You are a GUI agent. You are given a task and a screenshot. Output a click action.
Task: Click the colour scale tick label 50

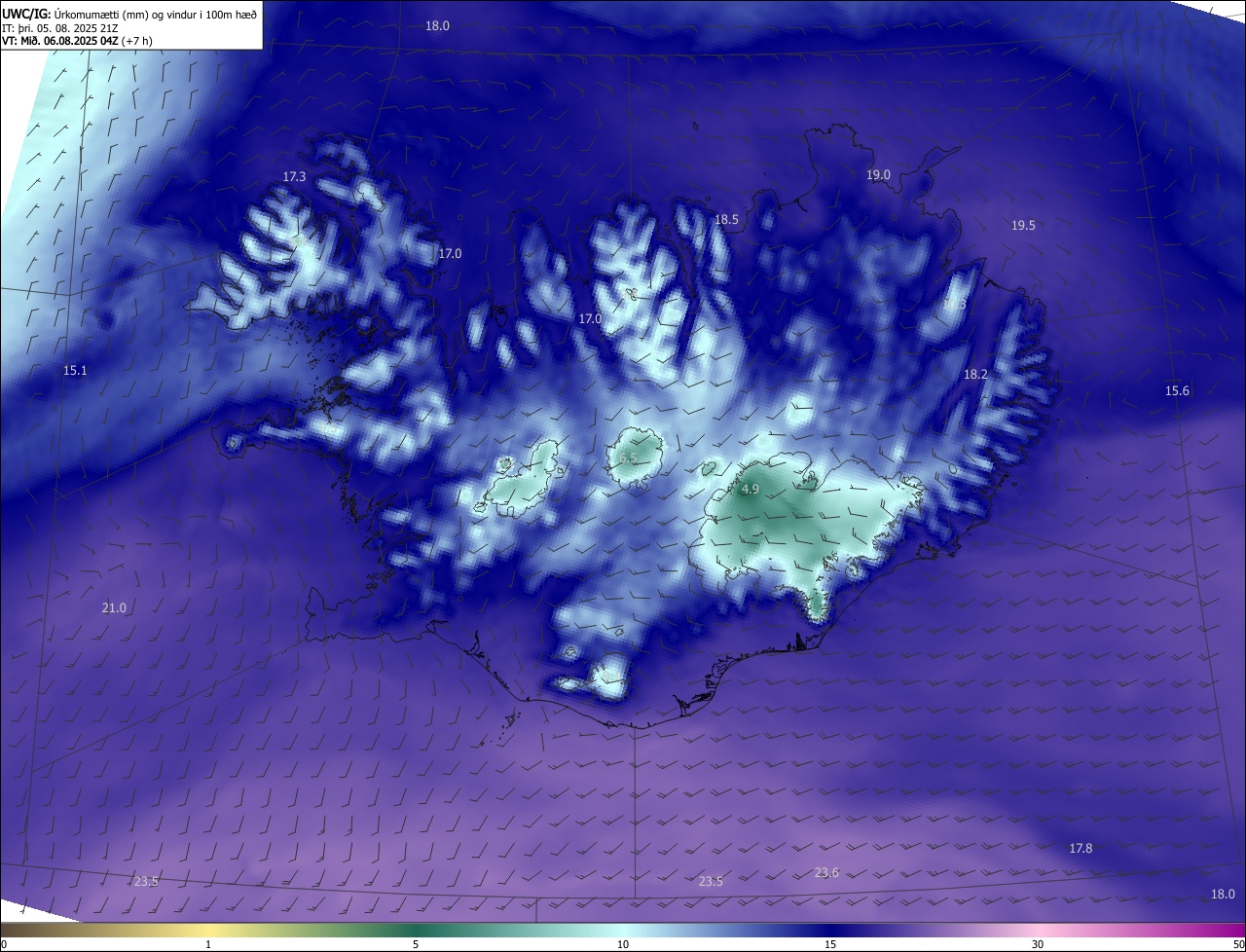click(x=1238, y=944)
